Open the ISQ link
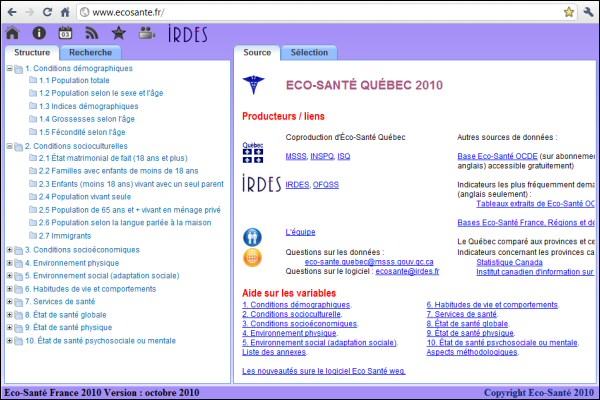This screenshot has width=600, height=400. 344,156
